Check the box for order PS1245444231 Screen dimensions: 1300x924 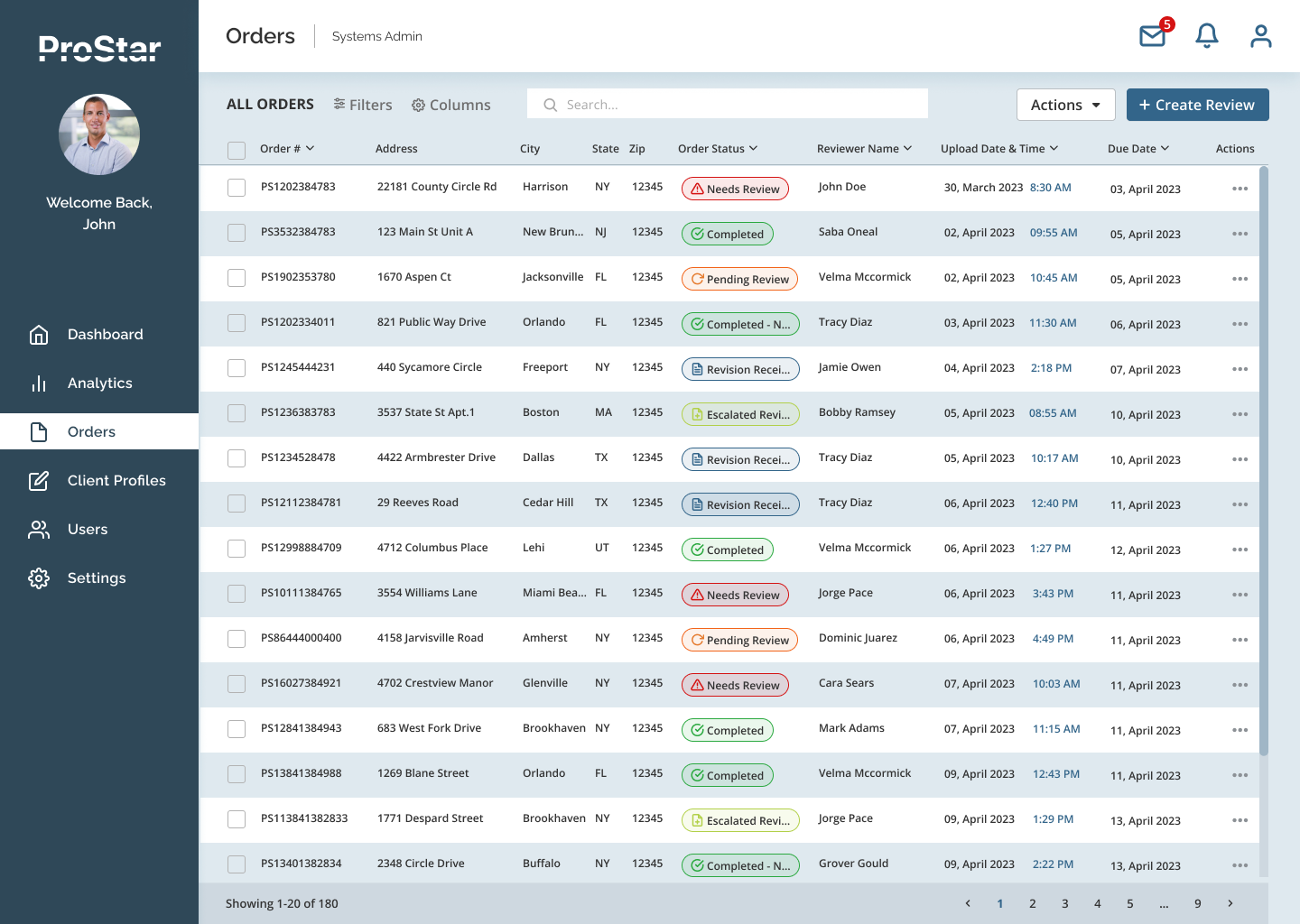pos(237,368)
